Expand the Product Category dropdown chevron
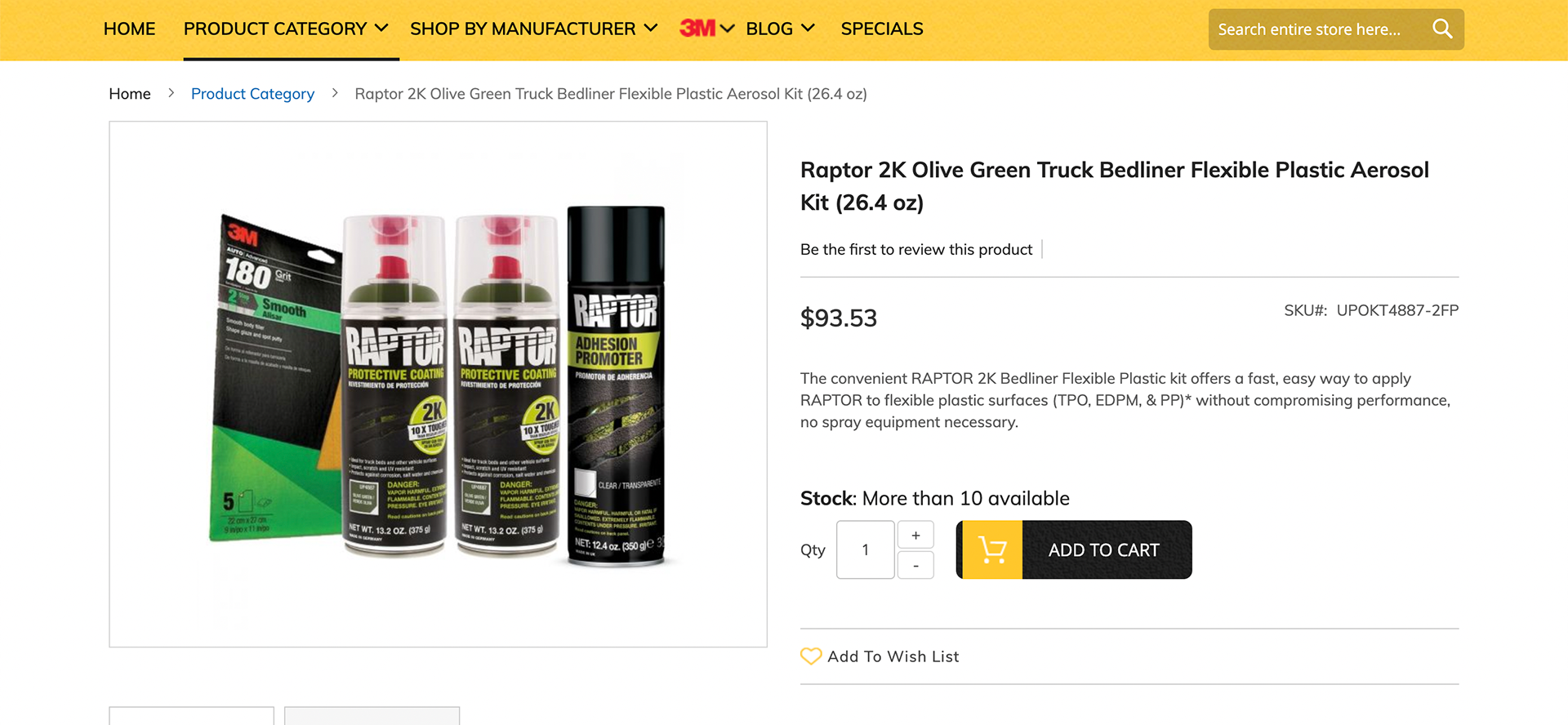 coord(381,29)
